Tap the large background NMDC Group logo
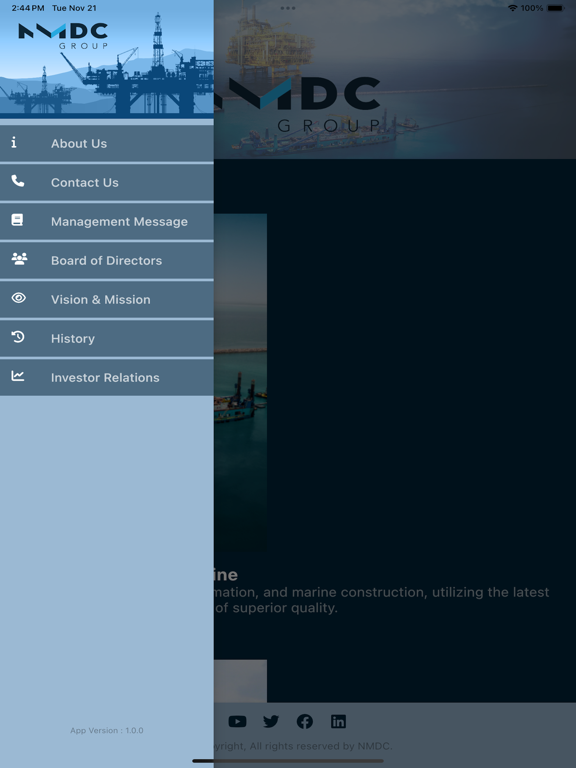Screen dimensions: 576x768 [299, 103]
